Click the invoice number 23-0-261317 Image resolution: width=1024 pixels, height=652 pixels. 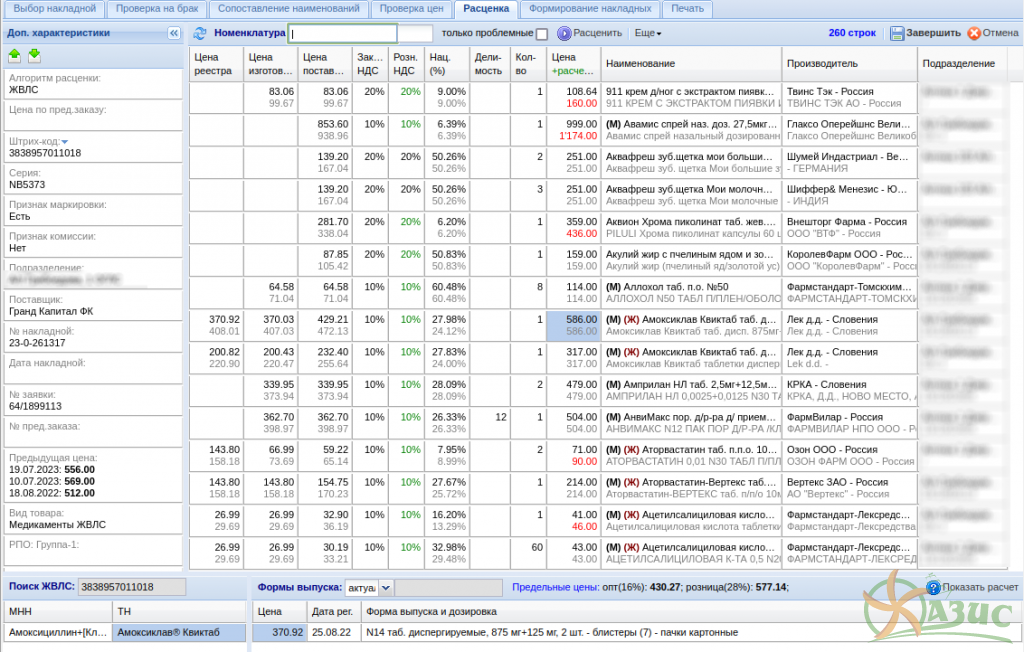37,343
